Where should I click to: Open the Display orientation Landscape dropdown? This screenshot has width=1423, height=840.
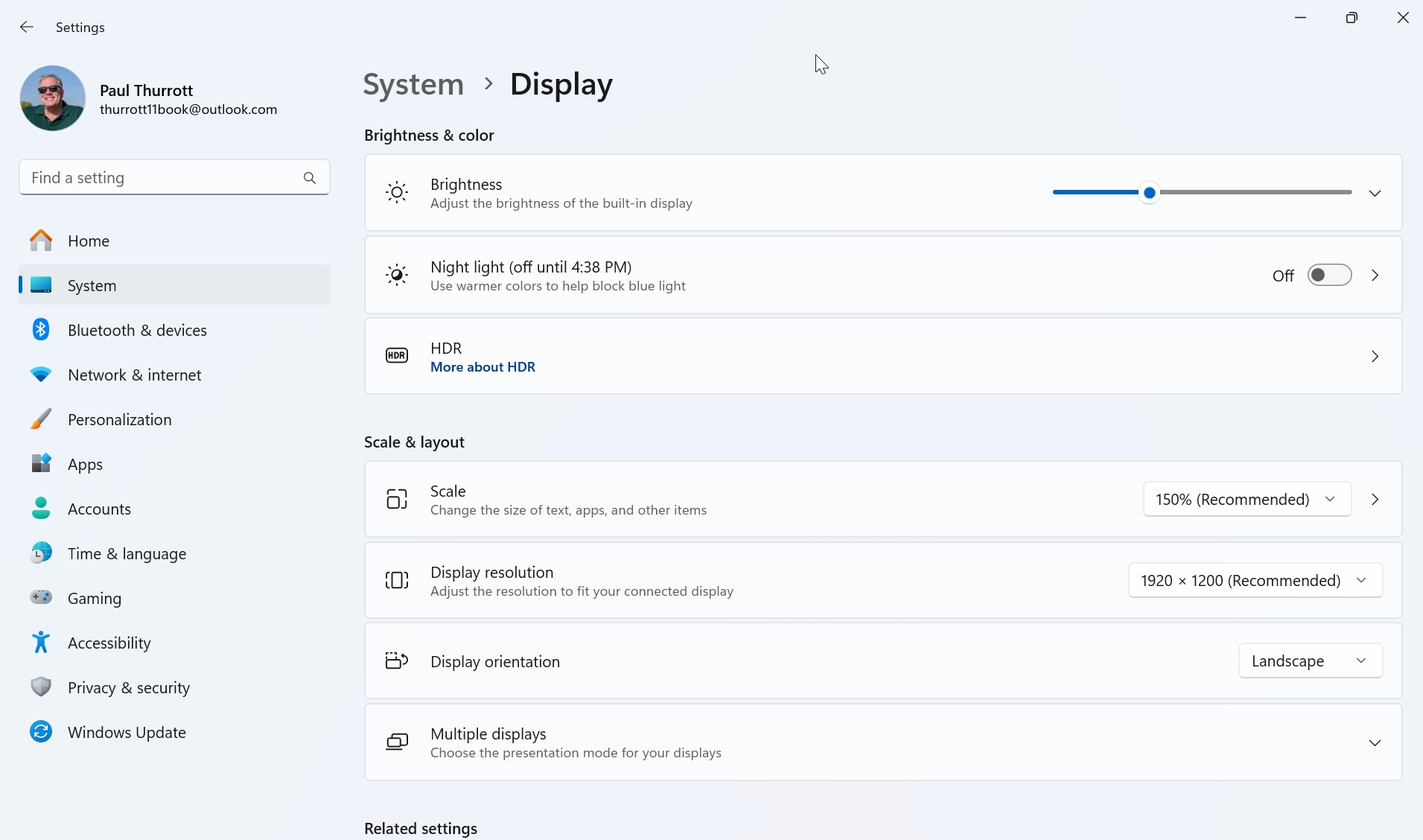click(1310, 661)
